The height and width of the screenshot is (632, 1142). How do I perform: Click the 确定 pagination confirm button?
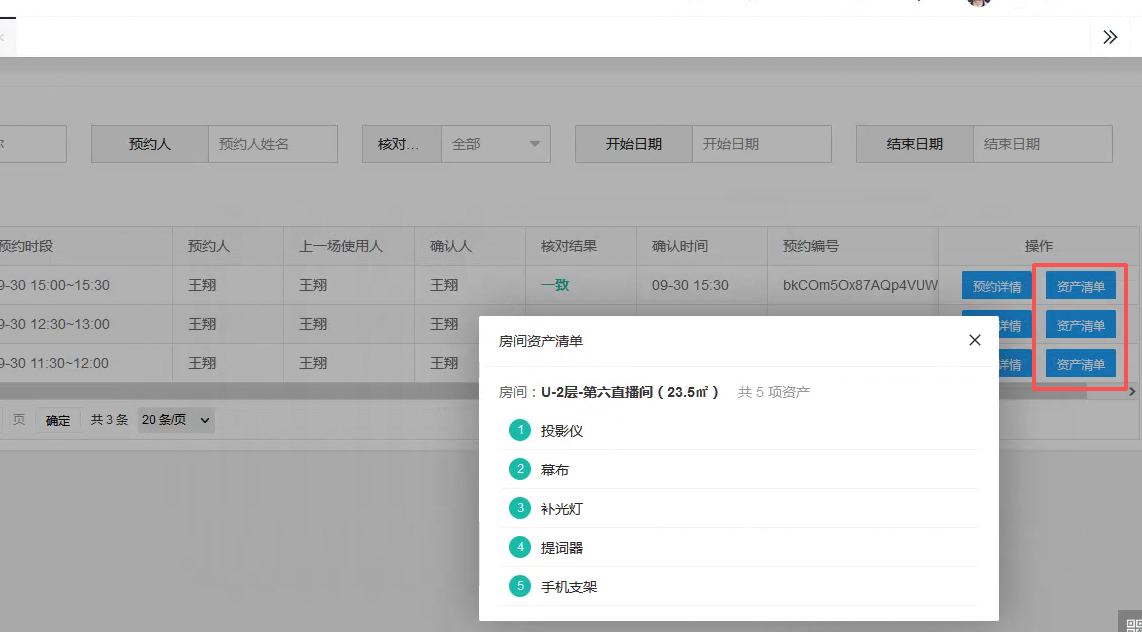58,420
